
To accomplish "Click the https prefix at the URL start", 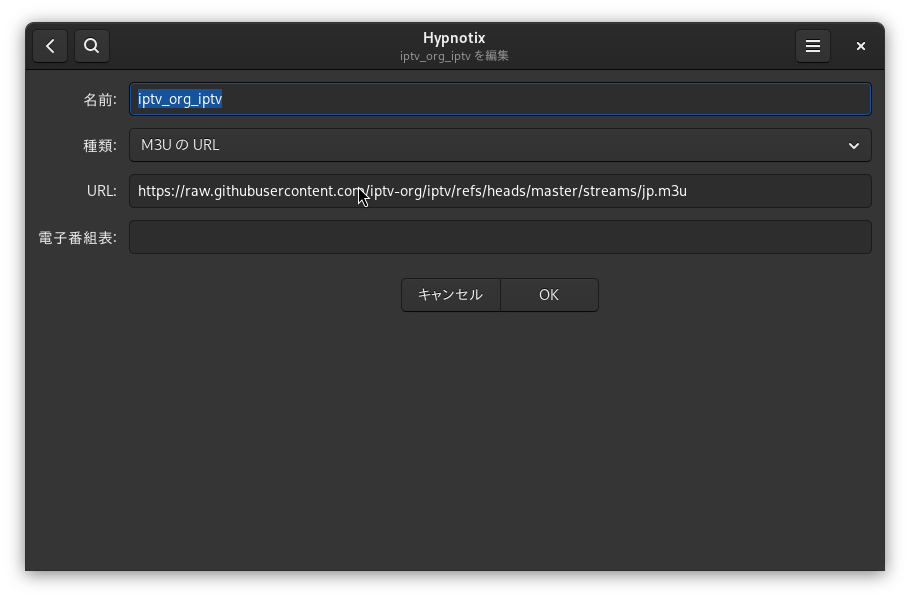I will click(156, 191).
